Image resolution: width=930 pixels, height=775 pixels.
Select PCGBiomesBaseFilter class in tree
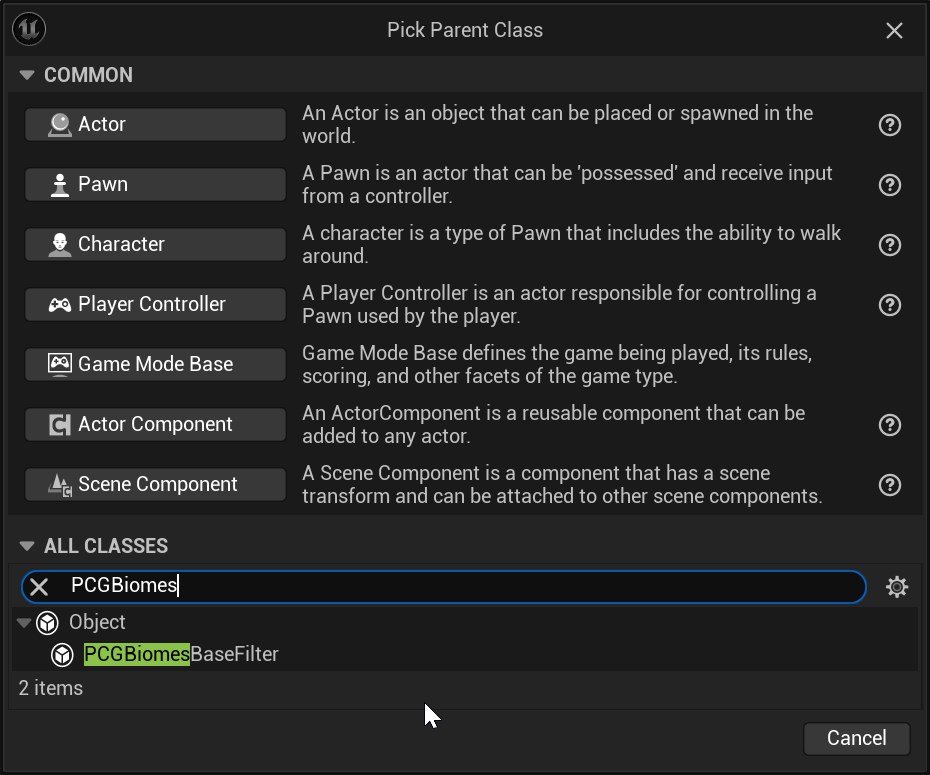[181, 655]
